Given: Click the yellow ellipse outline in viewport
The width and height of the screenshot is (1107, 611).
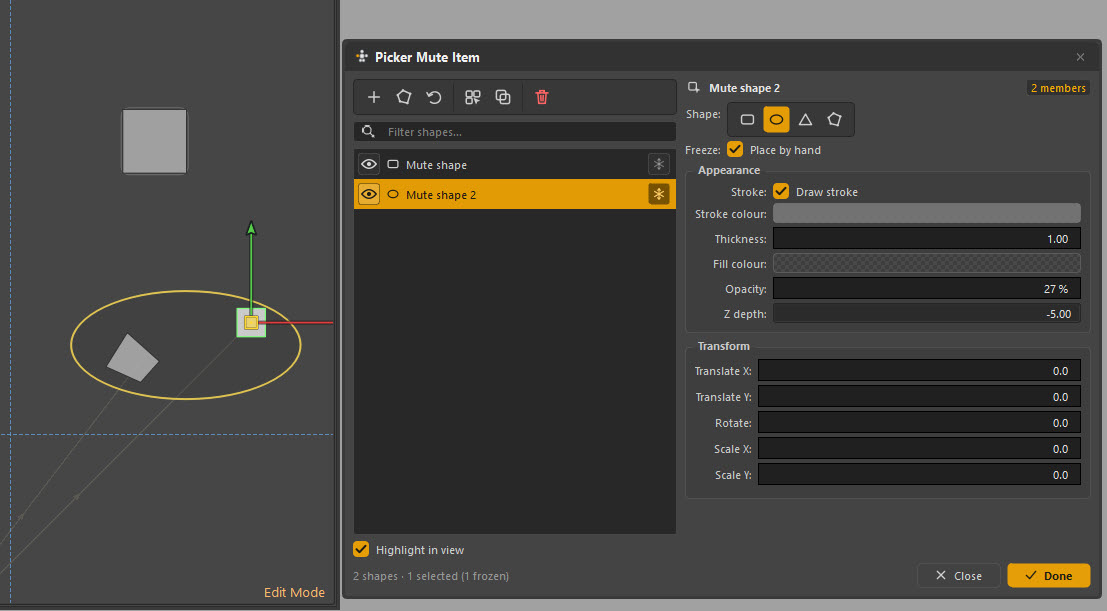Looking at the screenshot, I should pyautogui.click(x=186, y=292).
